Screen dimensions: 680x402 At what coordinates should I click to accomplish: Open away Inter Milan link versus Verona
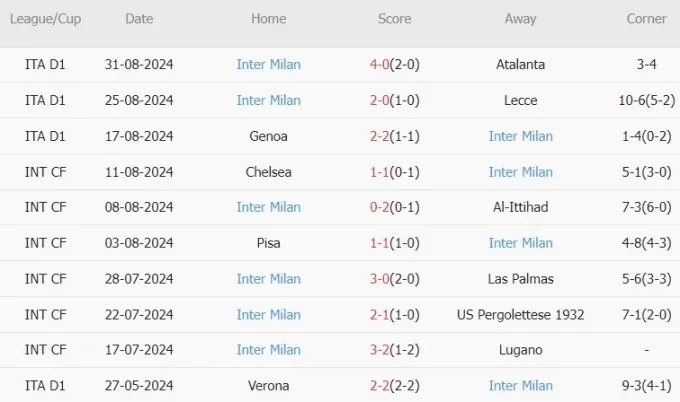(x=520, y=386)
